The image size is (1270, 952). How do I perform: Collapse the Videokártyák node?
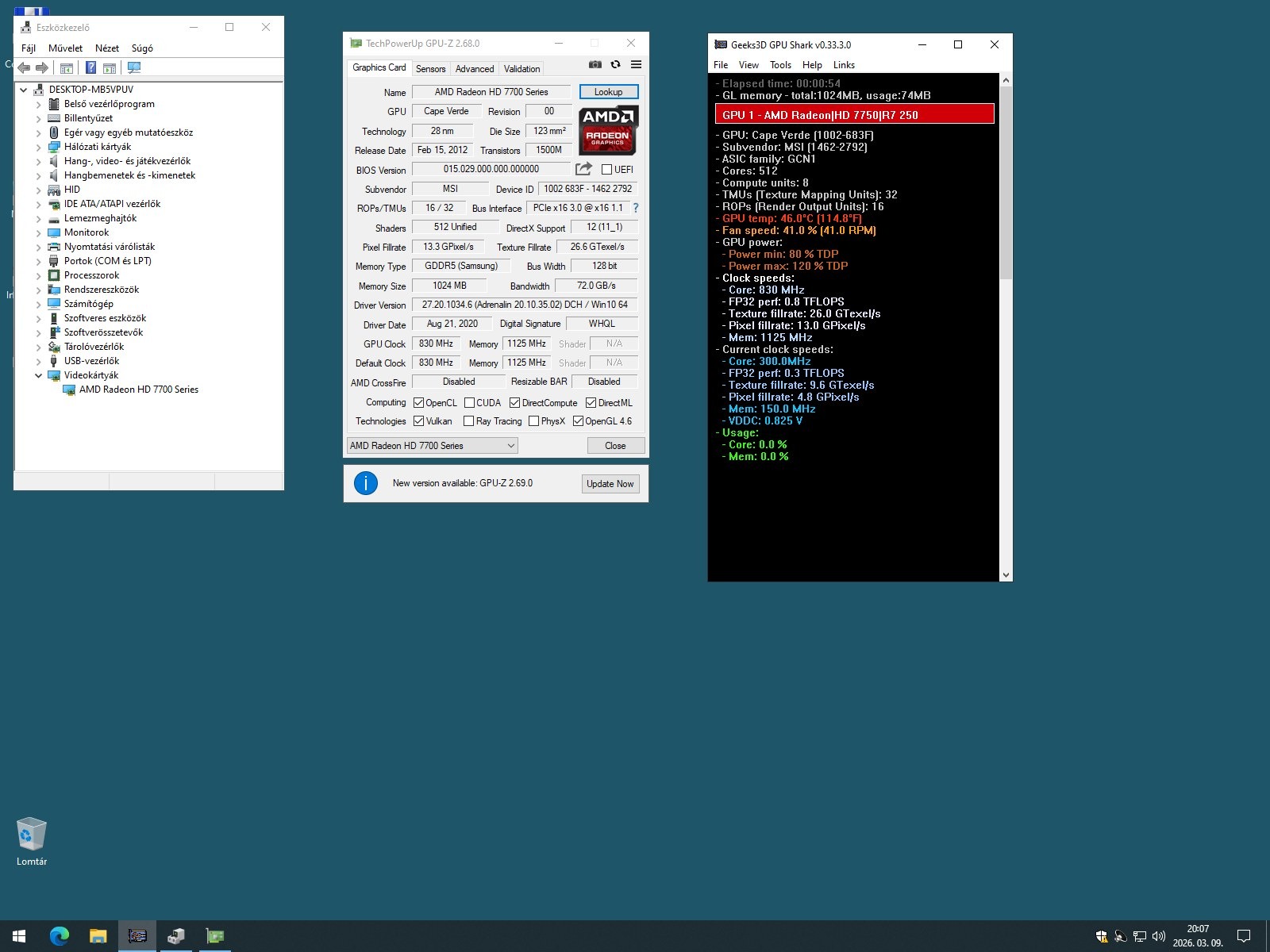tap(38, 375)
